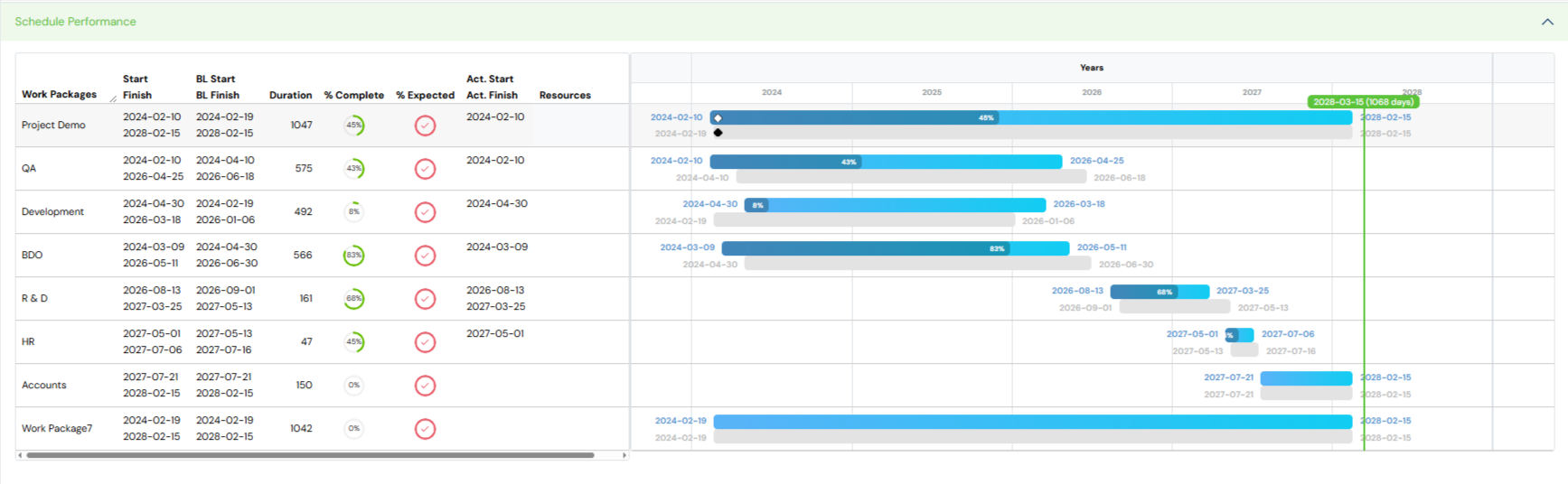The image size is (1568, 484).
Task: Click the QA Gantt bar showing 43%
Action: click(886, 162)
